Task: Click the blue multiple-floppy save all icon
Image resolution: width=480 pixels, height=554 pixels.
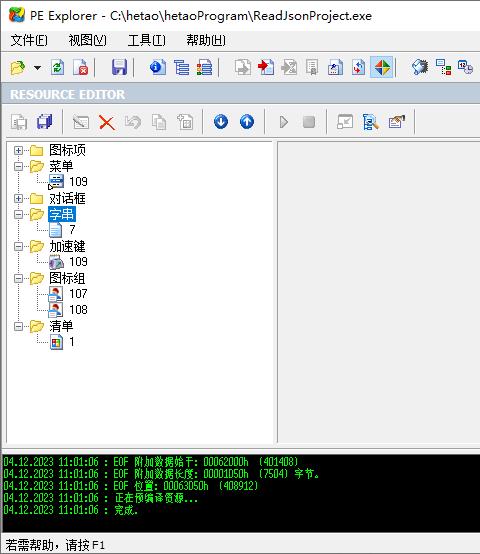Action: click(45, 122)
